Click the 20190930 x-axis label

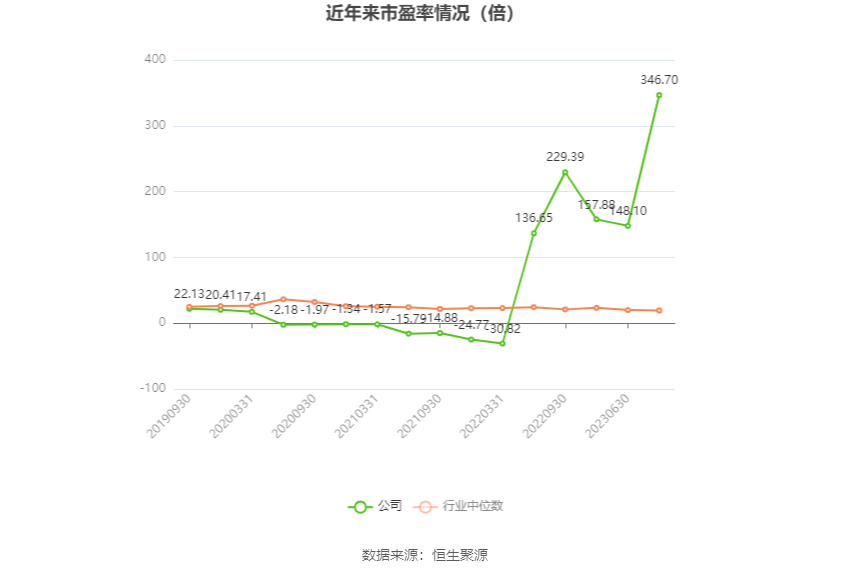coord(169,416)
